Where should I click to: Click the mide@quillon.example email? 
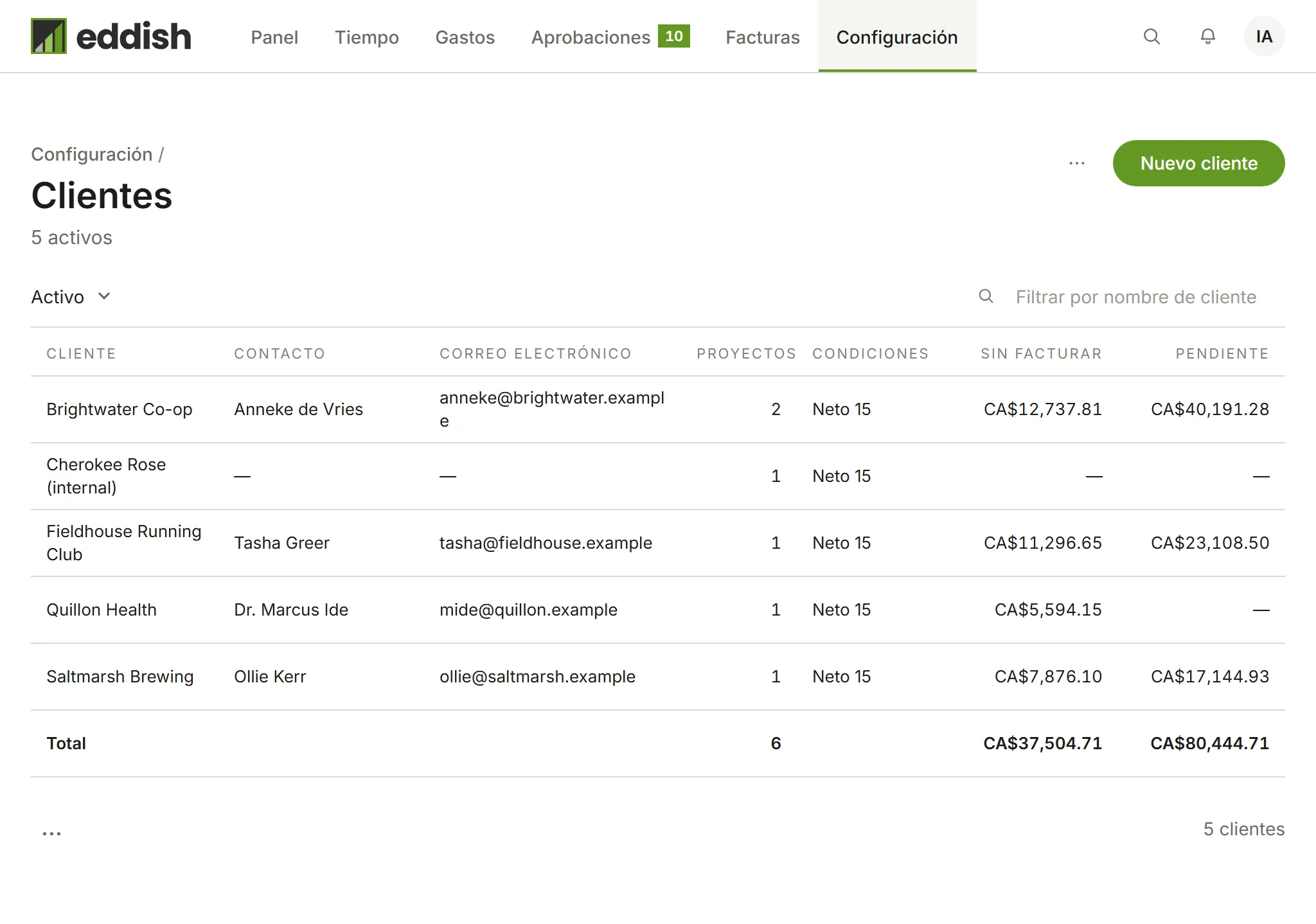tap(528, 610)
